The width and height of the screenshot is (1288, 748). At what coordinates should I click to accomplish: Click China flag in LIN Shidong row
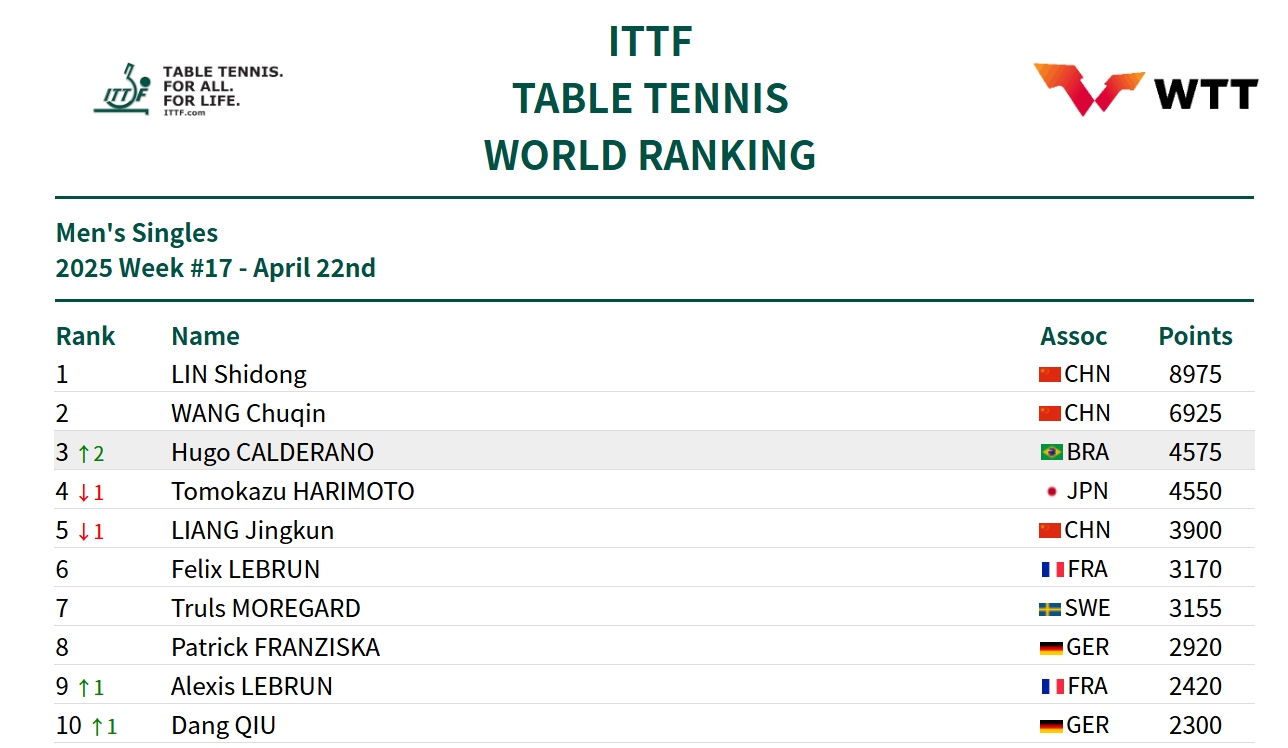click(1050, 374)
